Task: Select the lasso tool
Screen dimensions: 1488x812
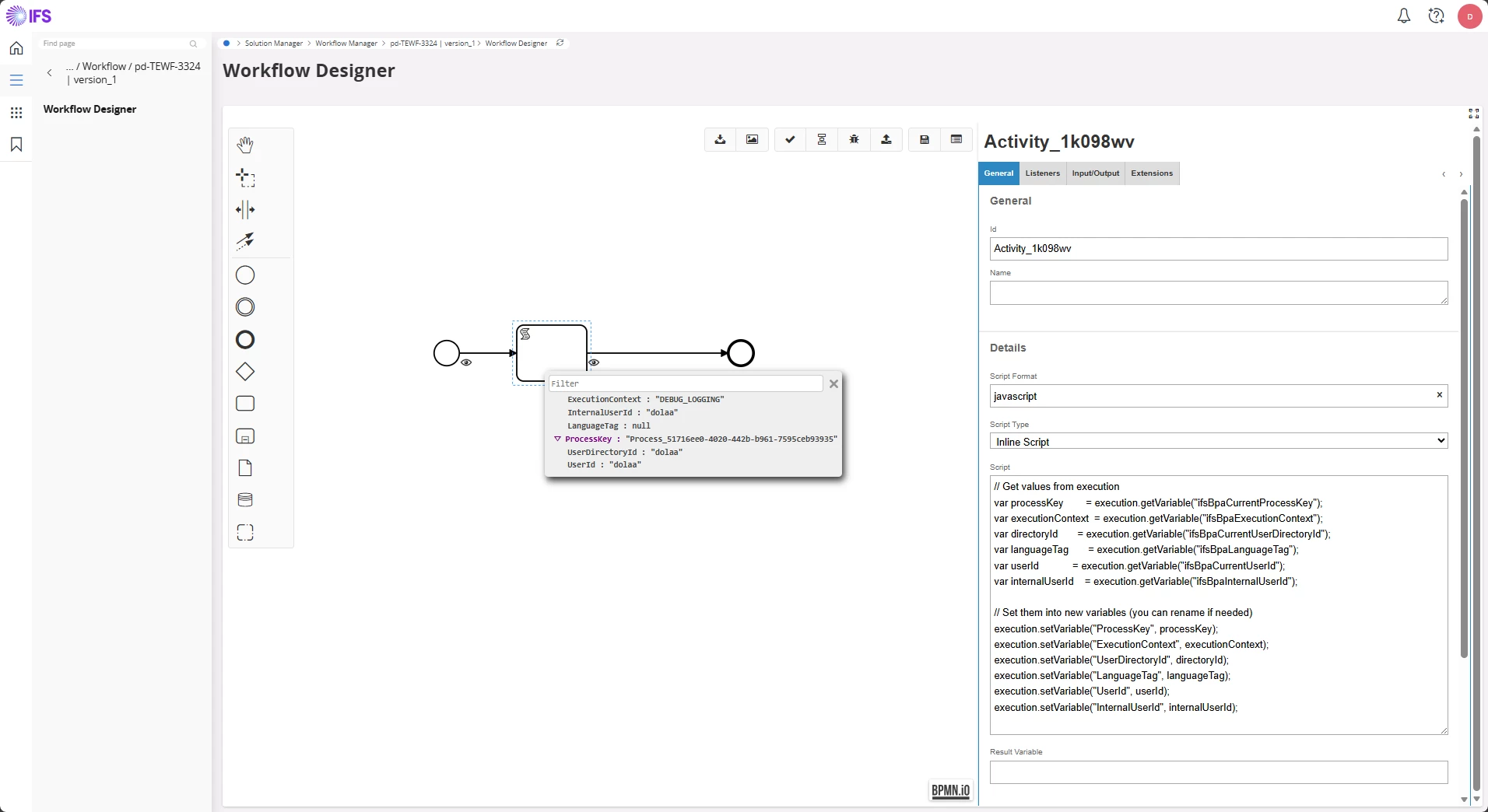Action: click(245, 178)
